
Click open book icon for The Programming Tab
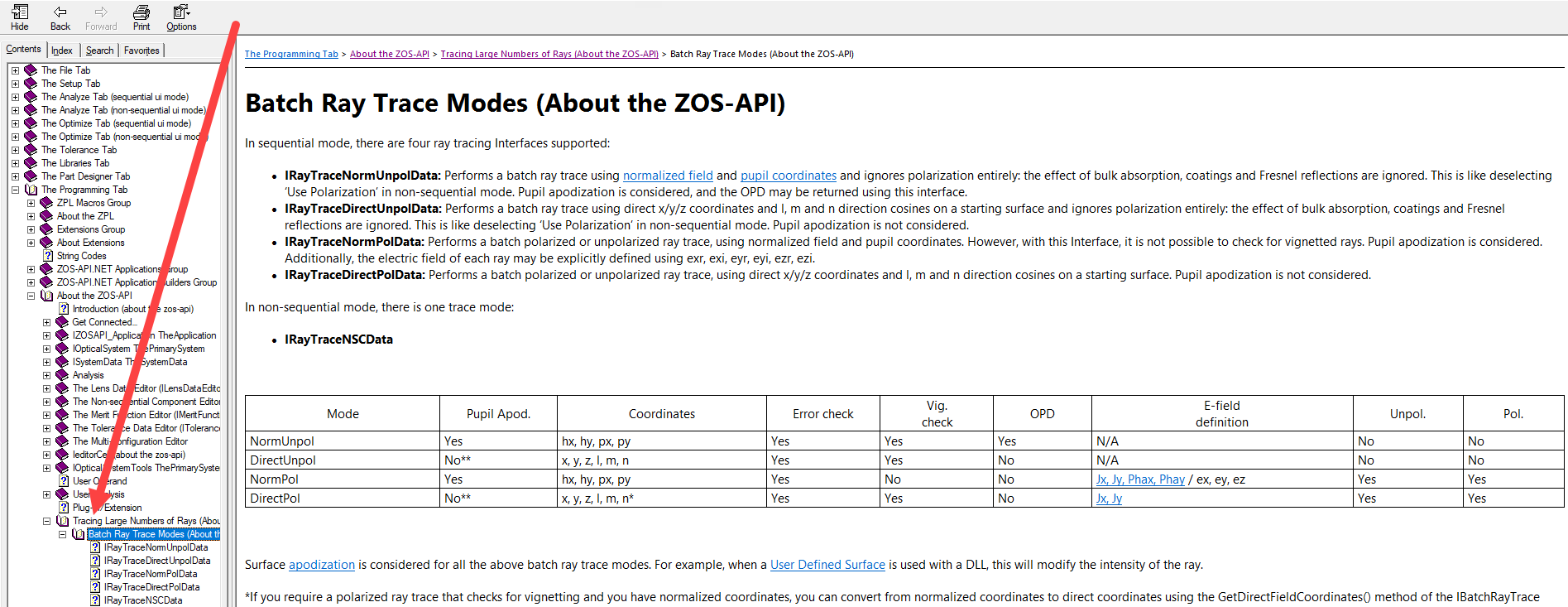[x=31, y=190]
